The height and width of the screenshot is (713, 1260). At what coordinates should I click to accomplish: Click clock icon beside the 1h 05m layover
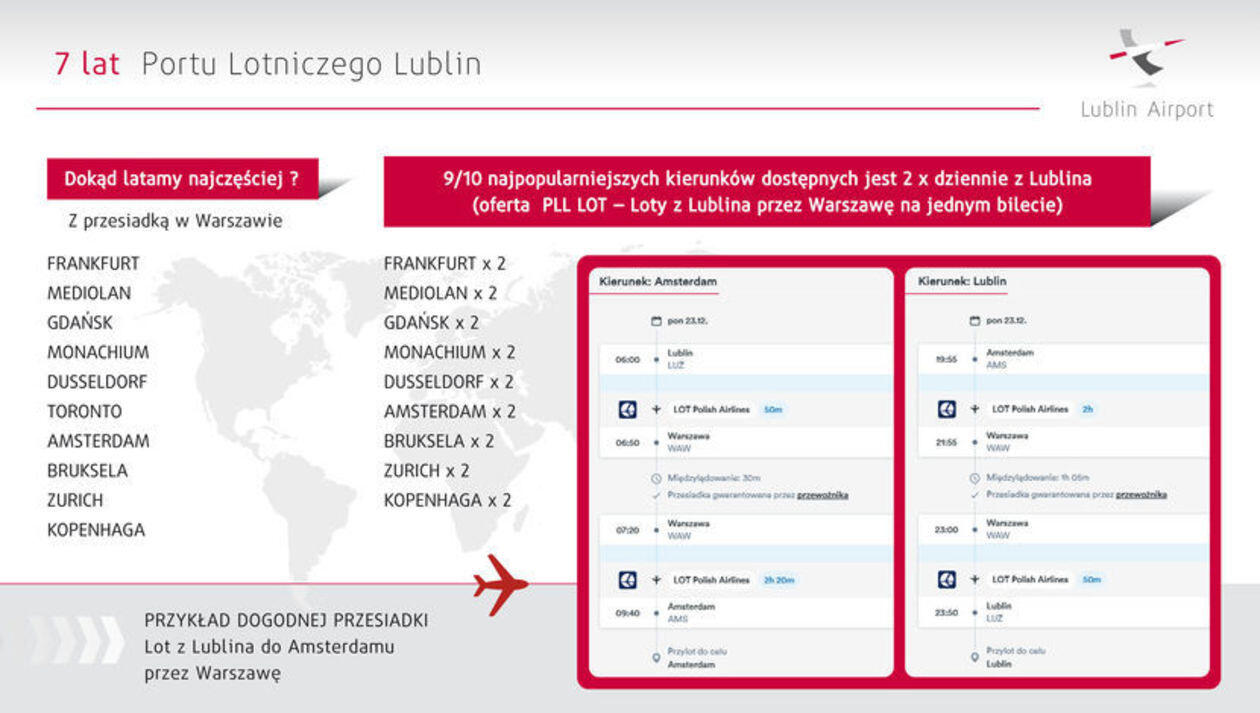tap(974, 478)
